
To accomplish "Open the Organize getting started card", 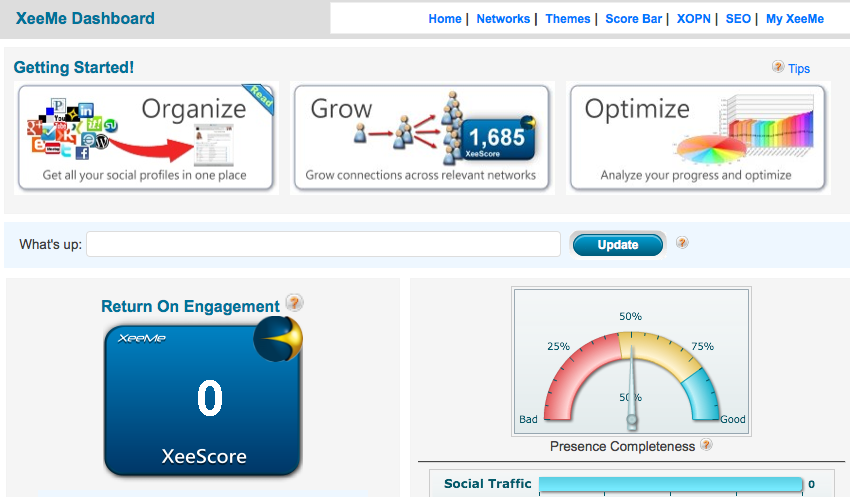I will [146, 138].
